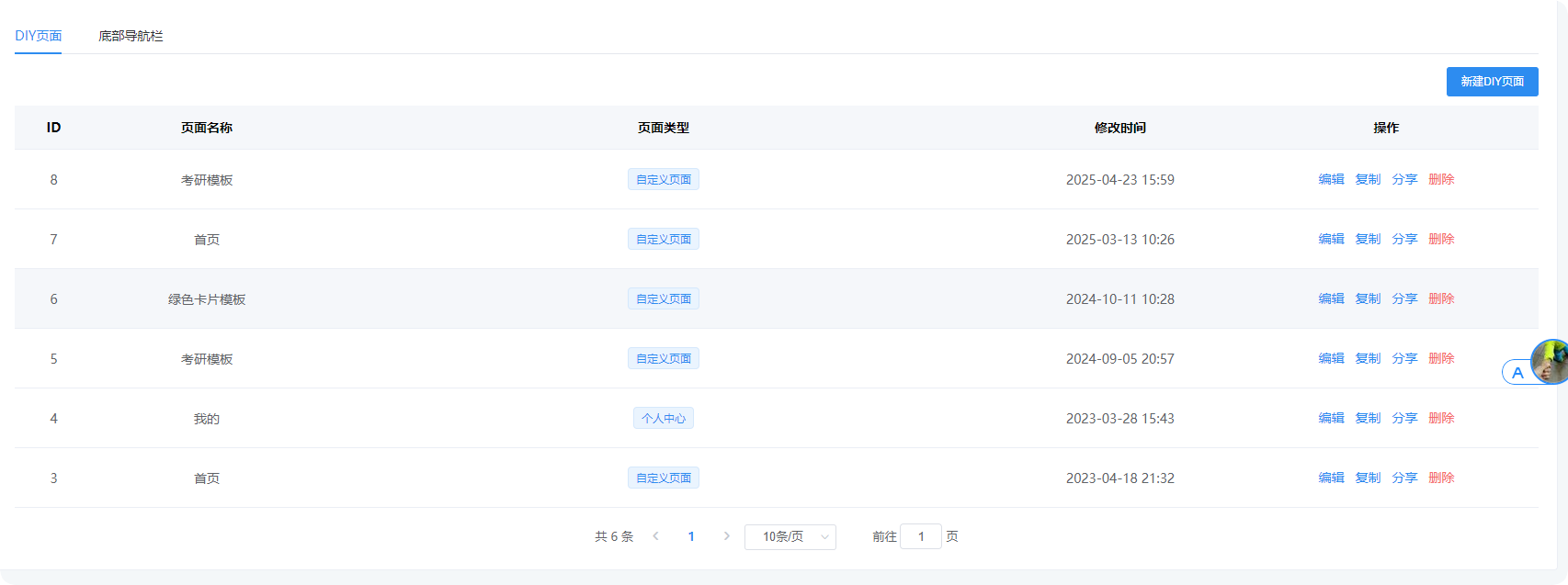
Task: Click 删除 for 我的 page
Action: (1441, 418)
